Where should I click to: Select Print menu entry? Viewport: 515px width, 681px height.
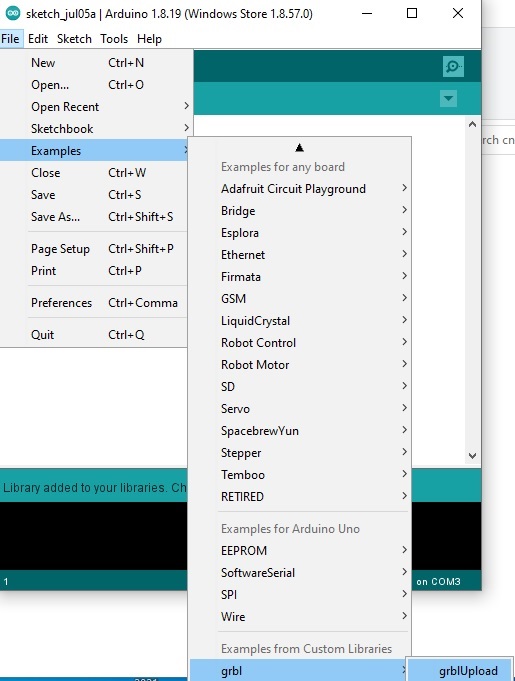(x=94, y=271)
